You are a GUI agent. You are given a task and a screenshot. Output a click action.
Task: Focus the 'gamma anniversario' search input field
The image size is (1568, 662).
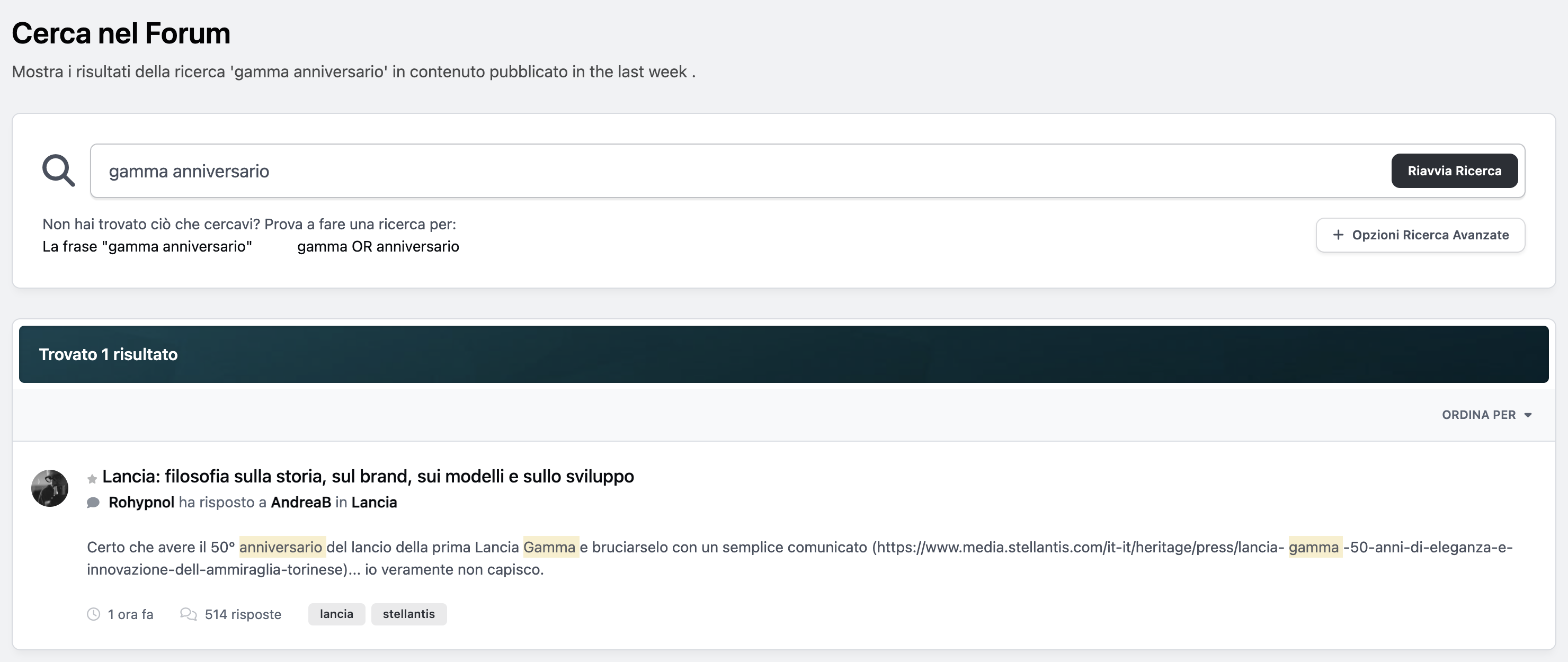(x=730, y=171)
